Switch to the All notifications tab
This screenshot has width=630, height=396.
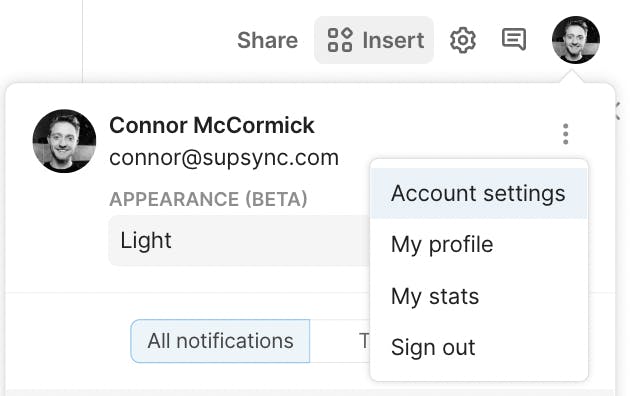coord(220,341)
